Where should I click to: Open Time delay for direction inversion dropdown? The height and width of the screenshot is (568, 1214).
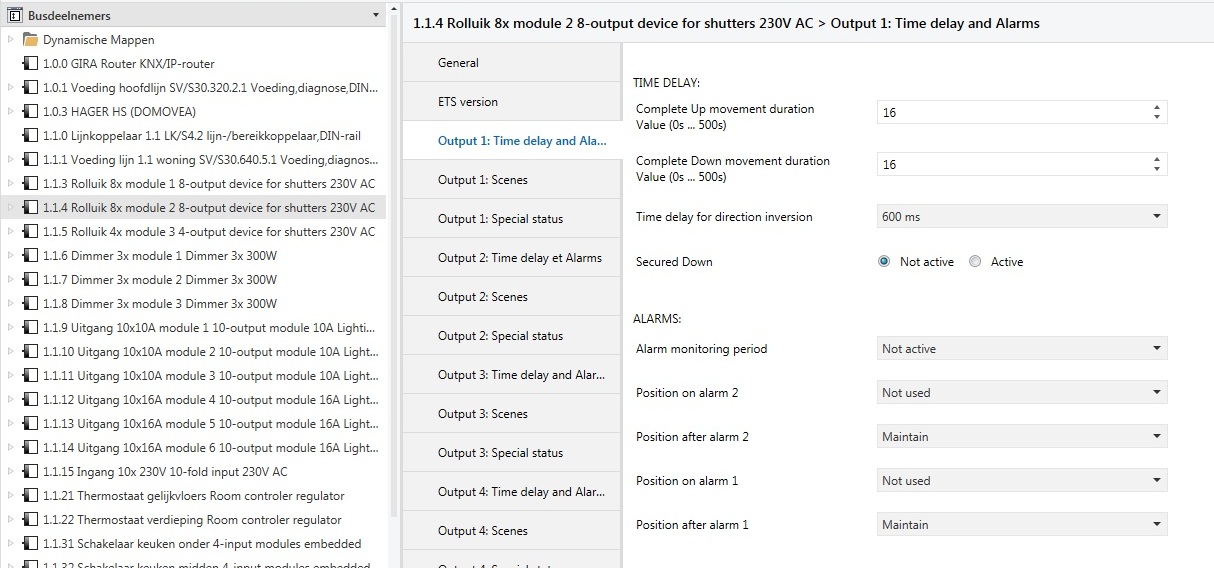coord(1021,217)
